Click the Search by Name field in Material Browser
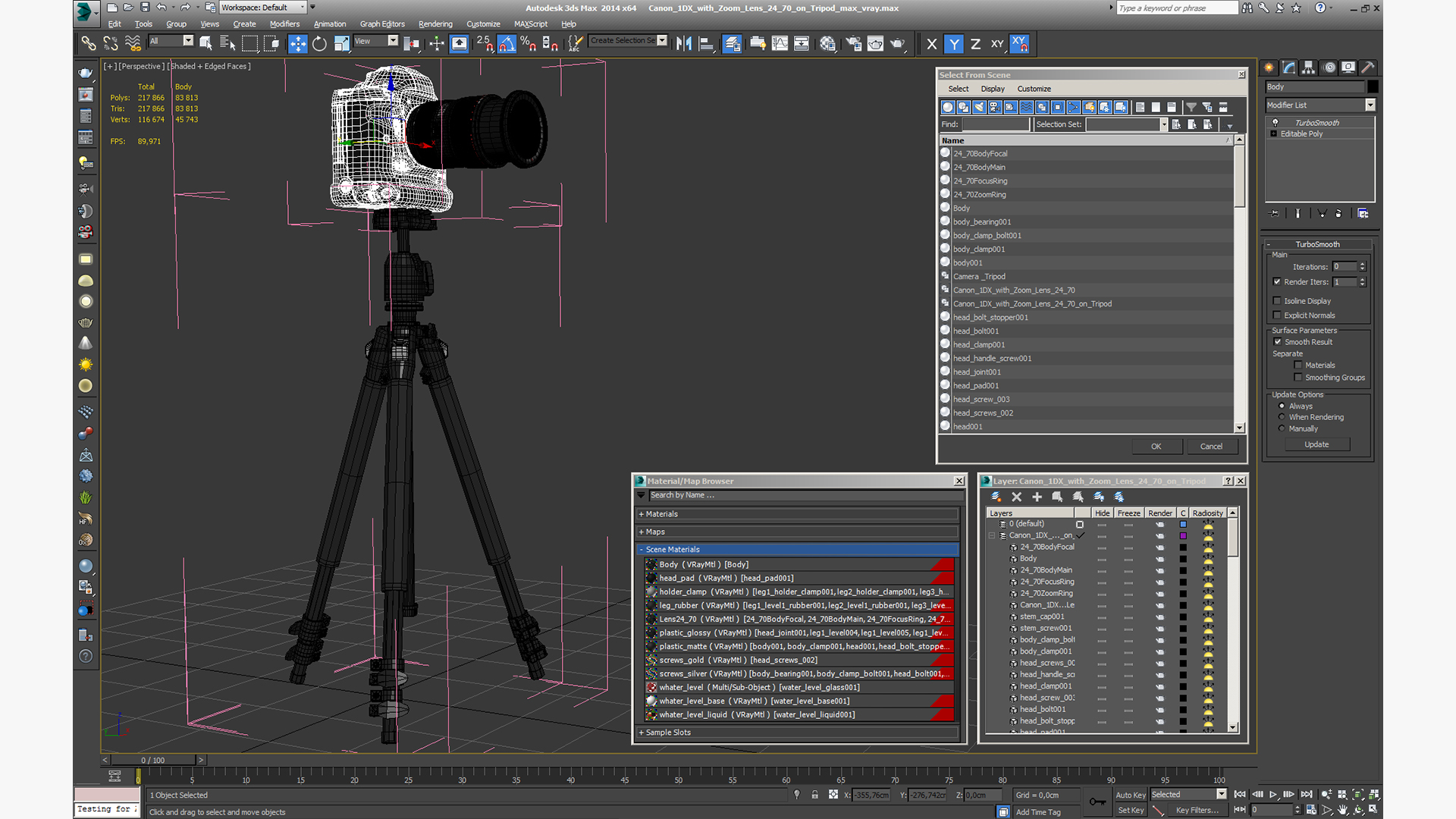This screenshot has height=819, width=1456. (x=805, y=495)
